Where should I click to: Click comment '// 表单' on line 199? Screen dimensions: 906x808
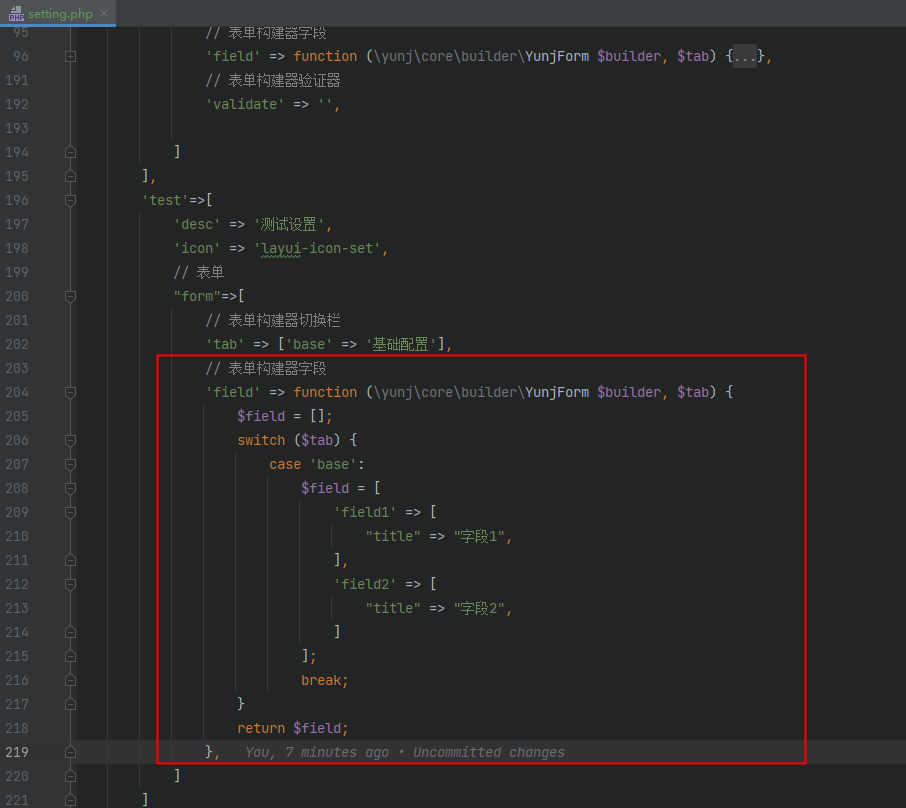199,272
